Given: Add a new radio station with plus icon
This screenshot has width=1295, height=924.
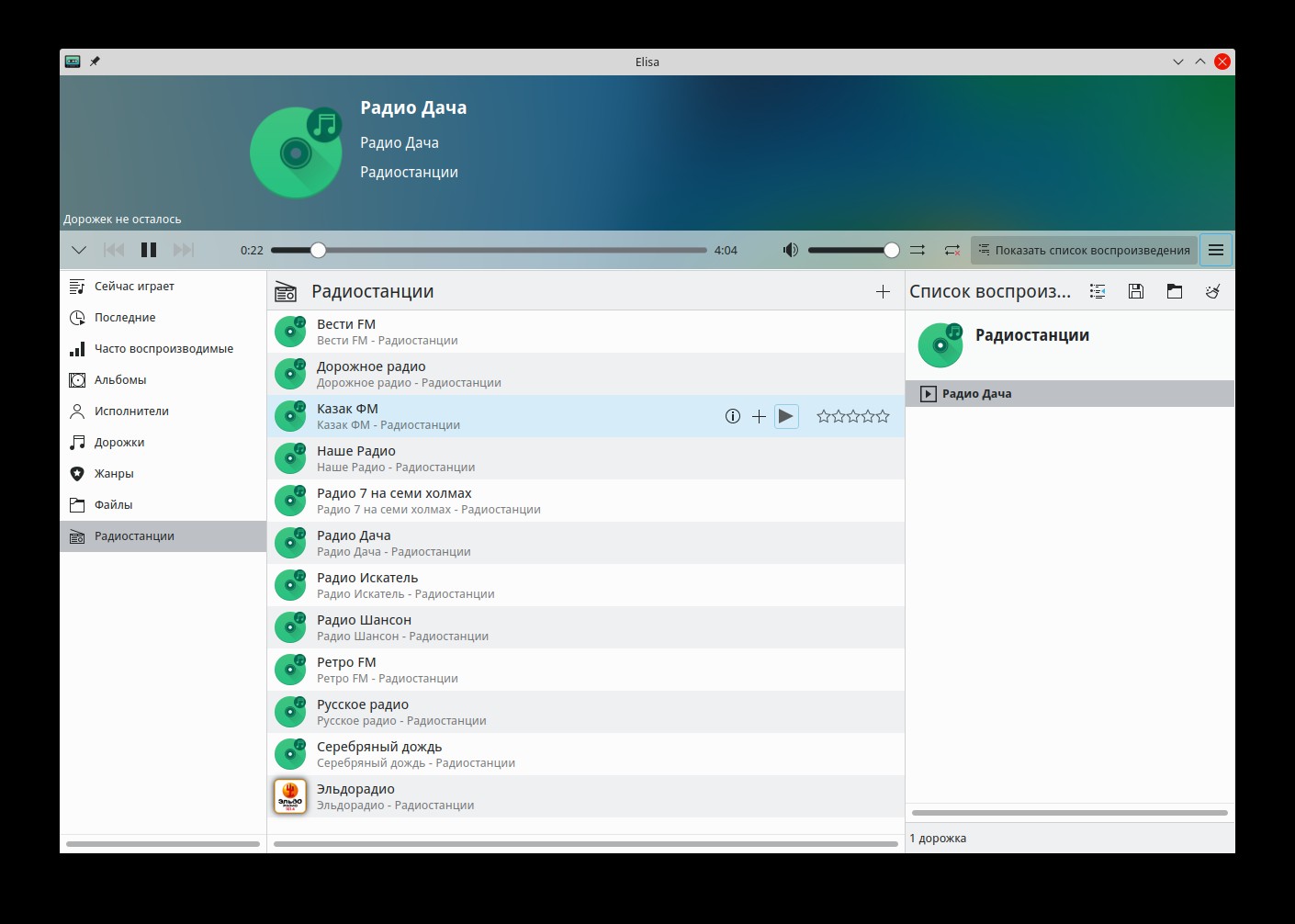Looking at the screenshot, I should pyautogui.click(x=883, y=291).
